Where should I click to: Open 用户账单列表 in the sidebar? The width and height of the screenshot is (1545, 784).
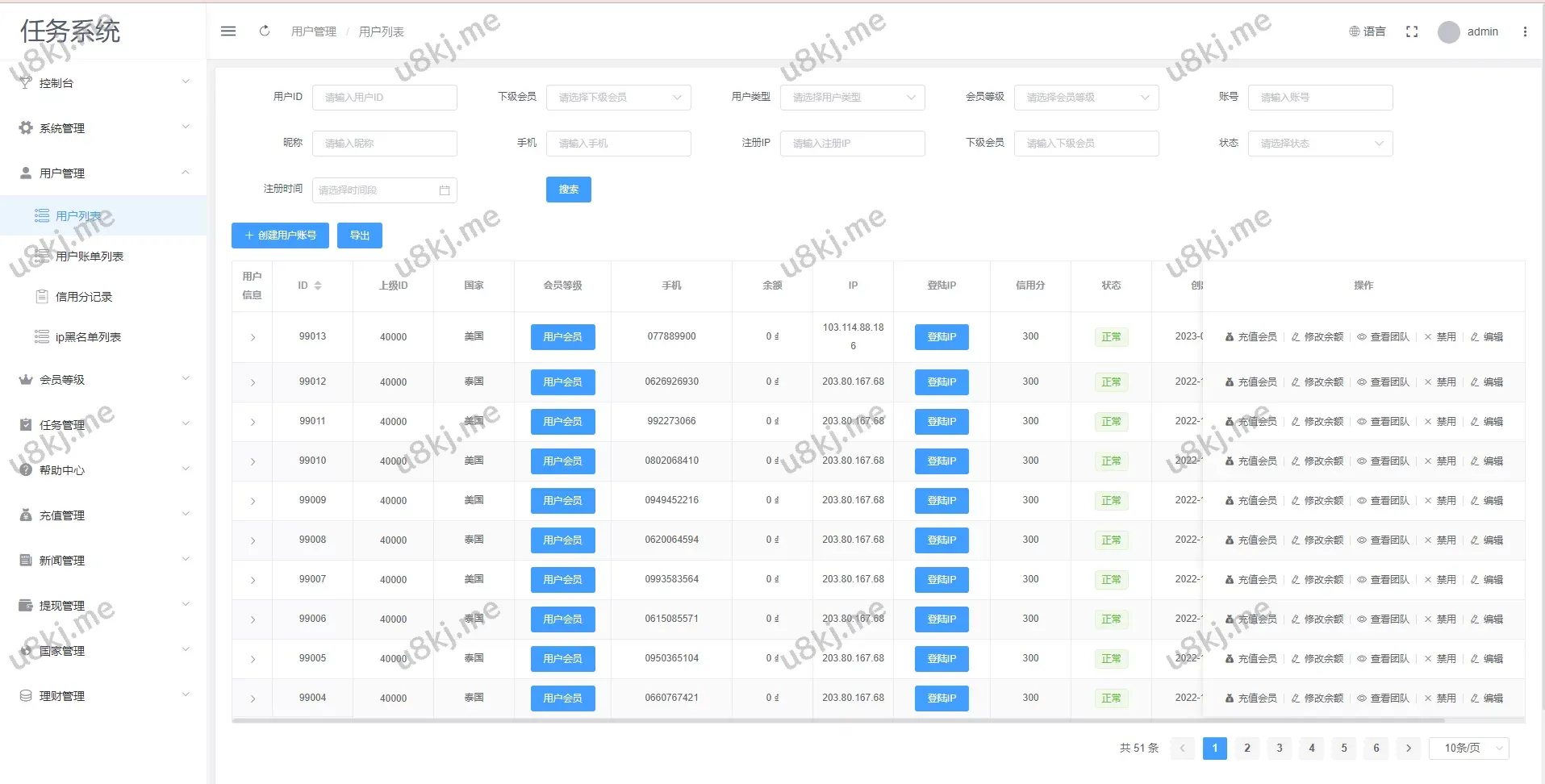tap(89, 256)
